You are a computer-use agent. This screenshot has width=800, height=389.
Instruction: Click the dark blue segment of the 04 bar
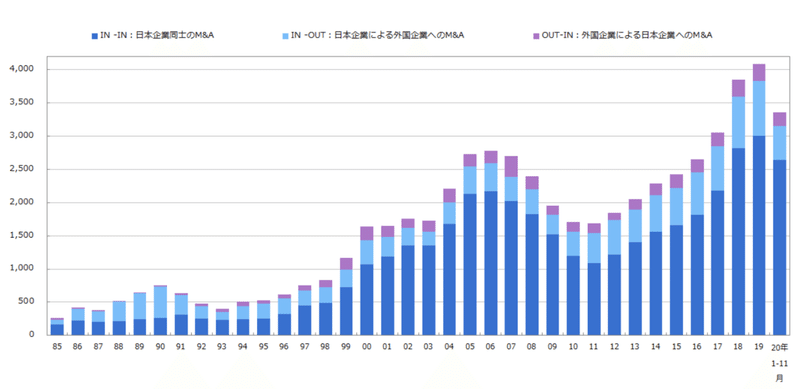(449, 279)
